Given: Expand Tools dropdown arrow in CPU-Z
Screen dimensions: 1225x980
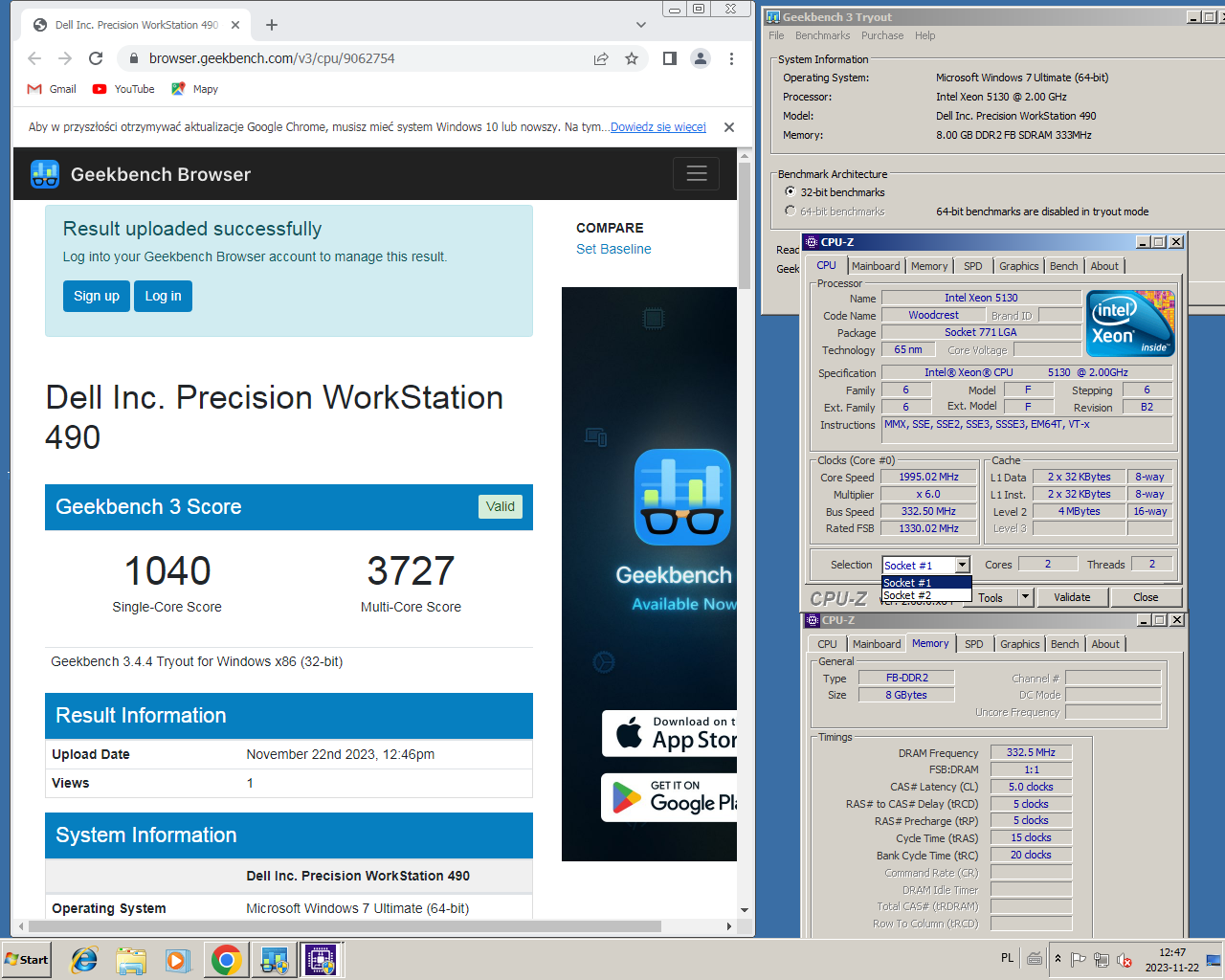Looking at the screenshot, I should click(x=1025, y=597).
